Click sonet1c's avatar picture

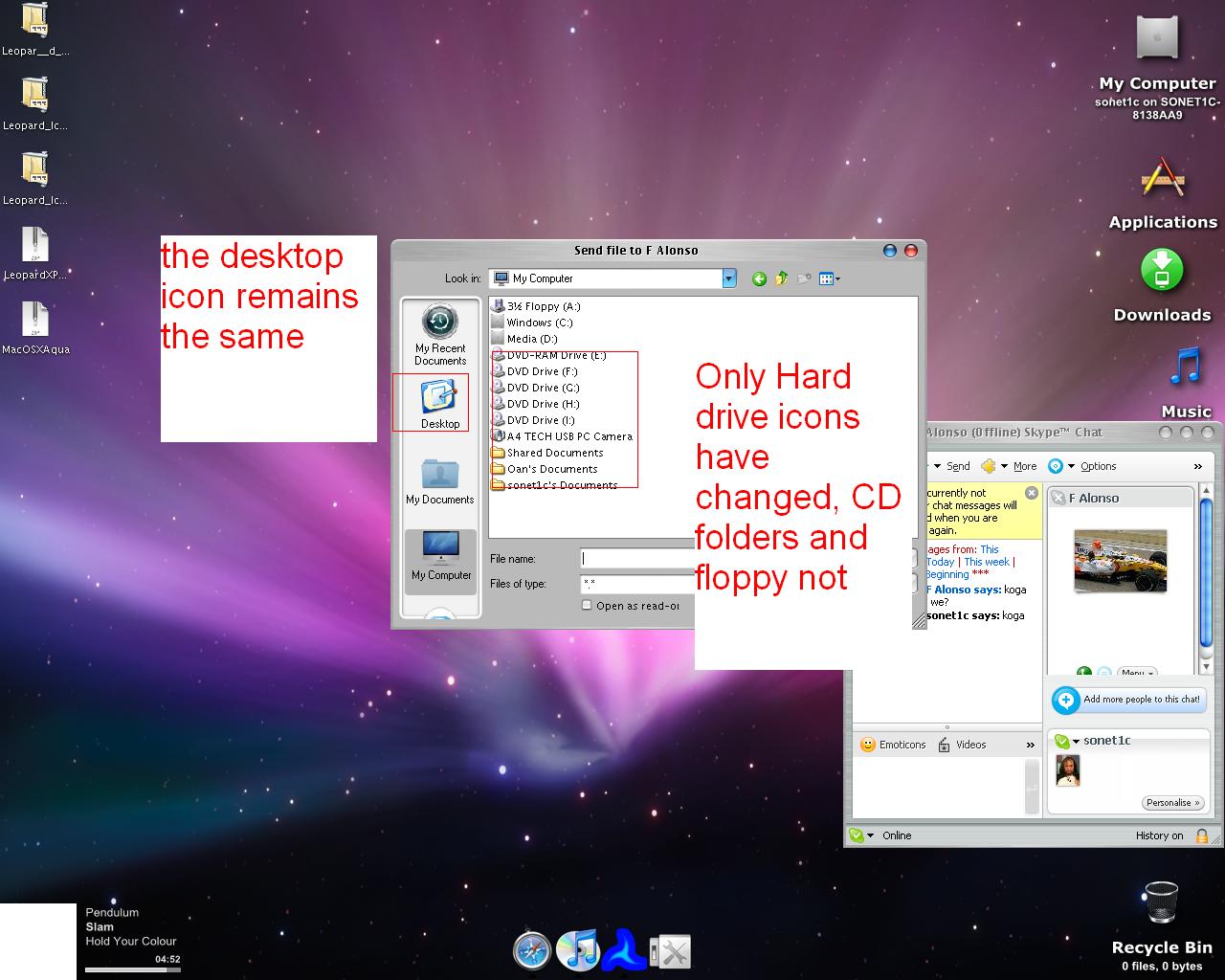(1067, 770)
